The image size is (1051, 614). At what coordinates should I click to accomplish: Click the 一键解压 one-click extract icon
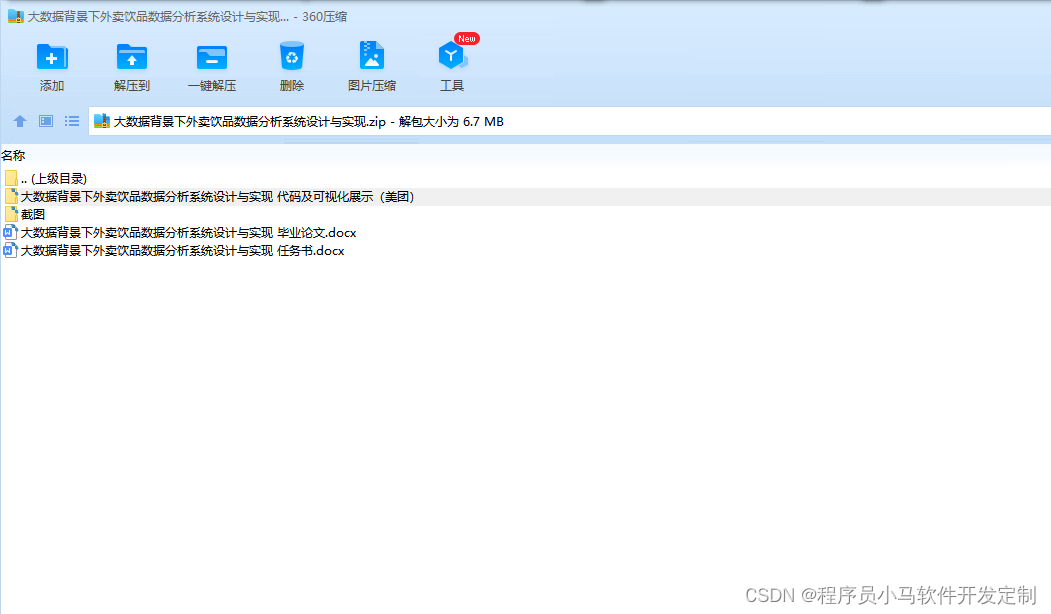[x=212, y=57]
